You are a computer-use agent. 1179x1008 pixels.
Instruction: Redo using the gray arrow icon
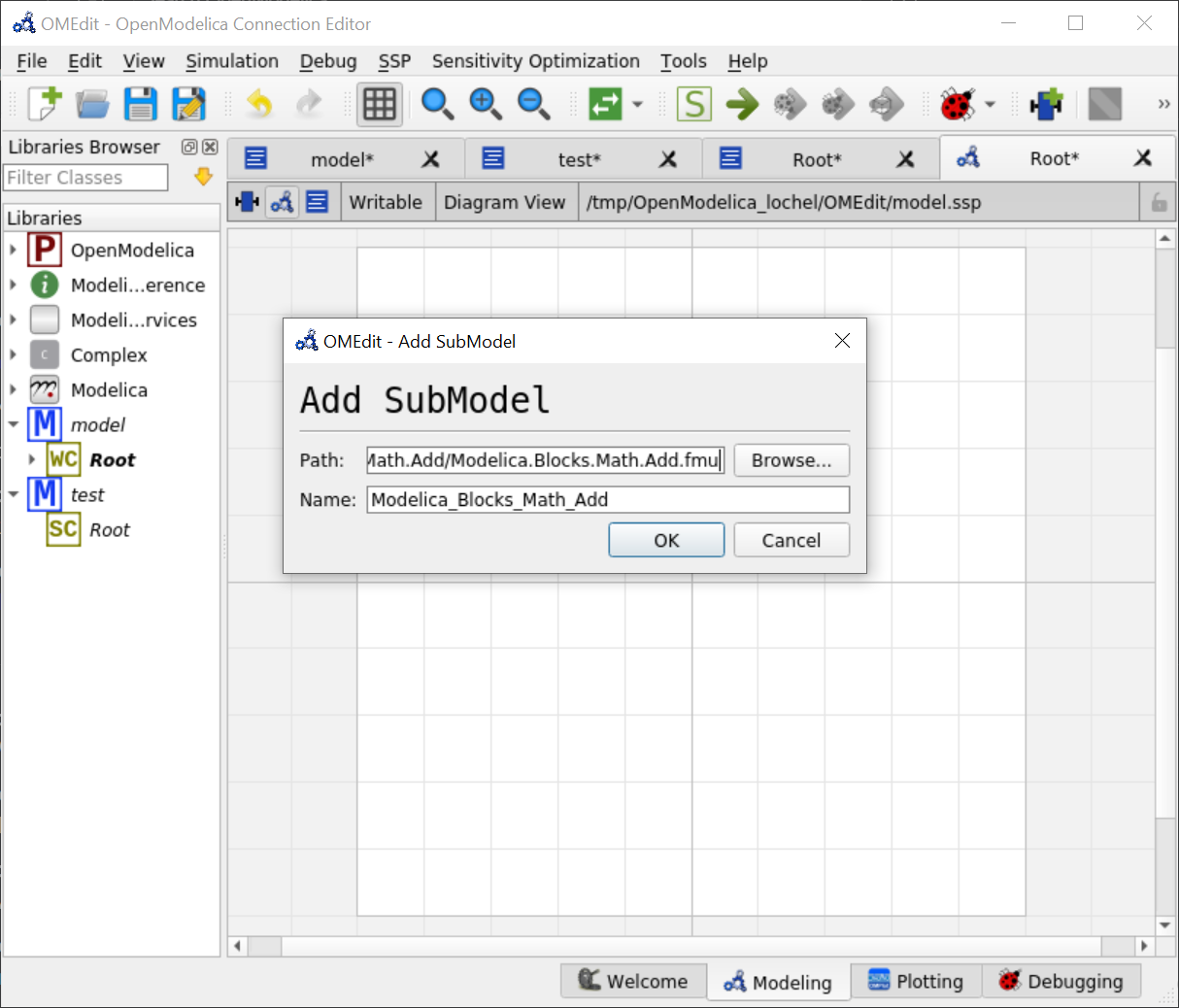308,104
